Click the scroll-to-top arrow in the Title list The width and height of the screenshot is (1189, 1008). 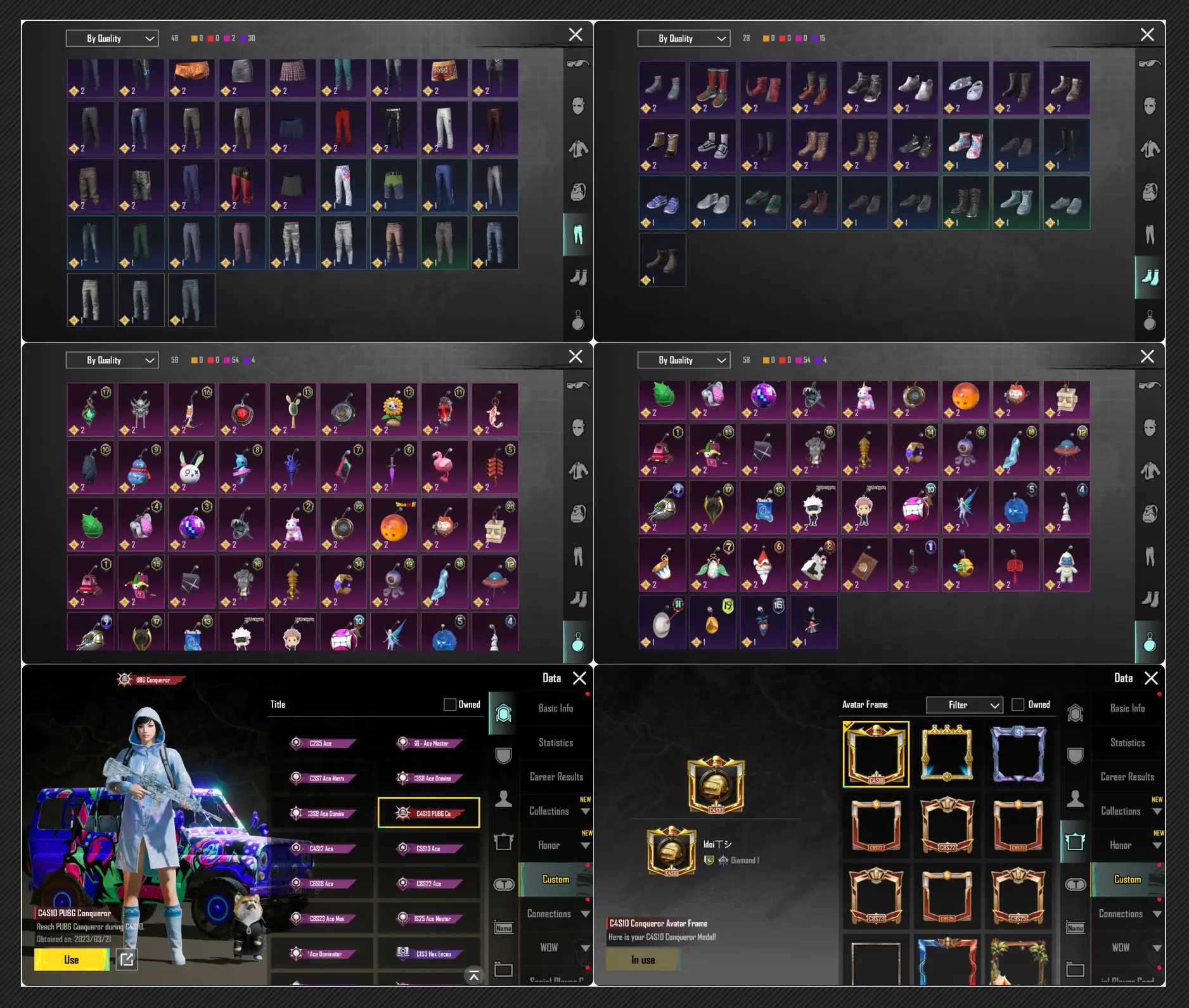473,976
